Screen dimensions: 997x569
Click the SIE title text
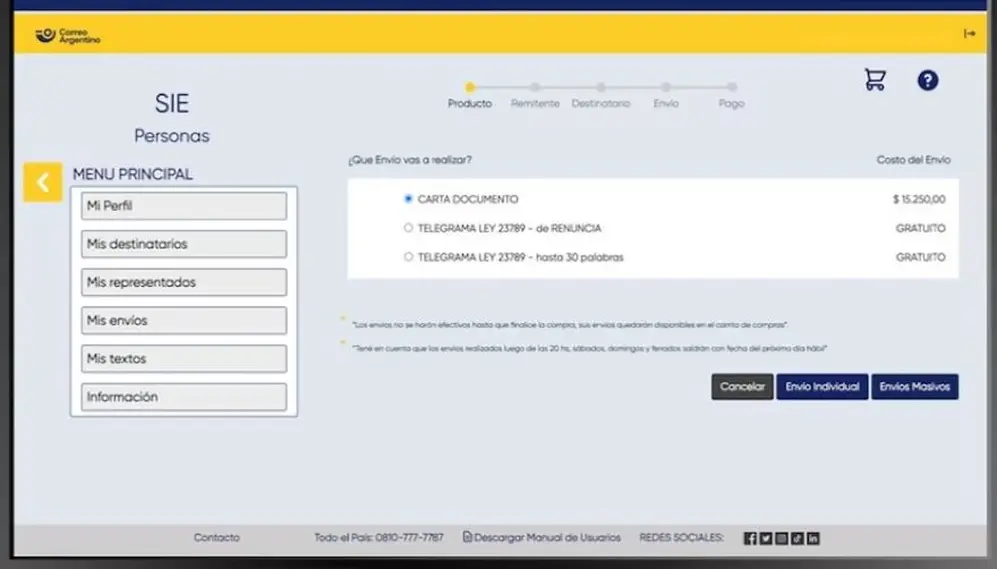click(x=172, y=103)
